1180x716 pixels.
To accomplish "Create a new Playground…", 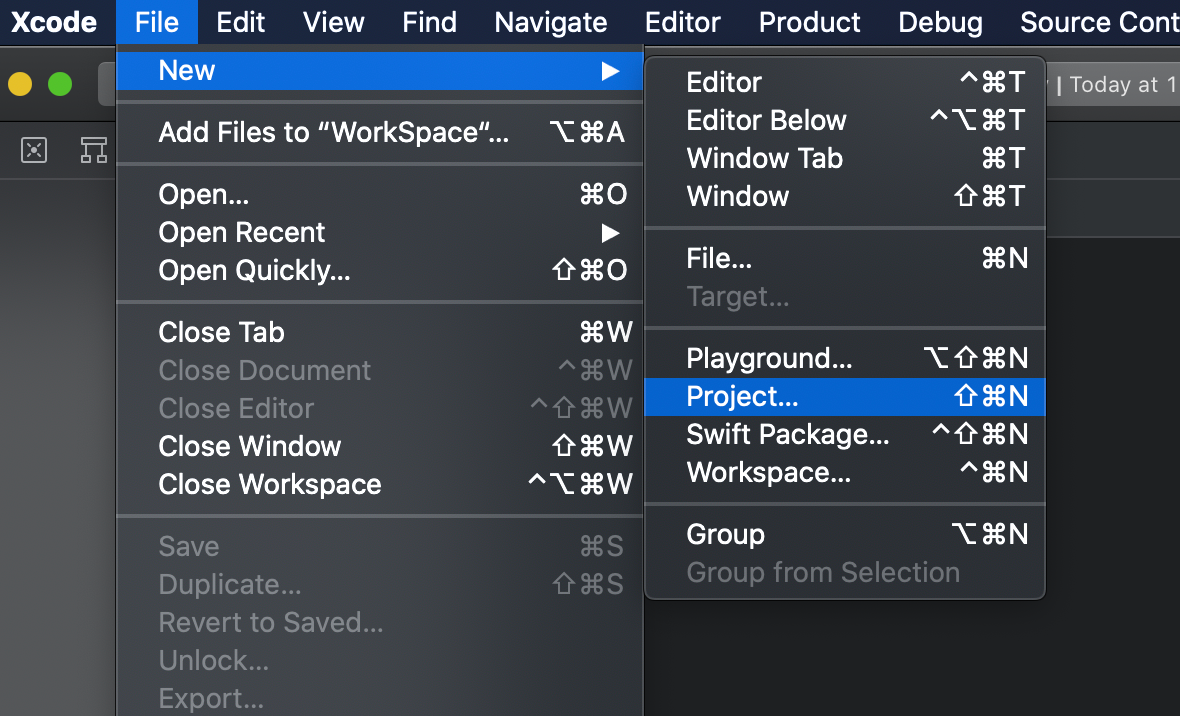I will point(845,358).
